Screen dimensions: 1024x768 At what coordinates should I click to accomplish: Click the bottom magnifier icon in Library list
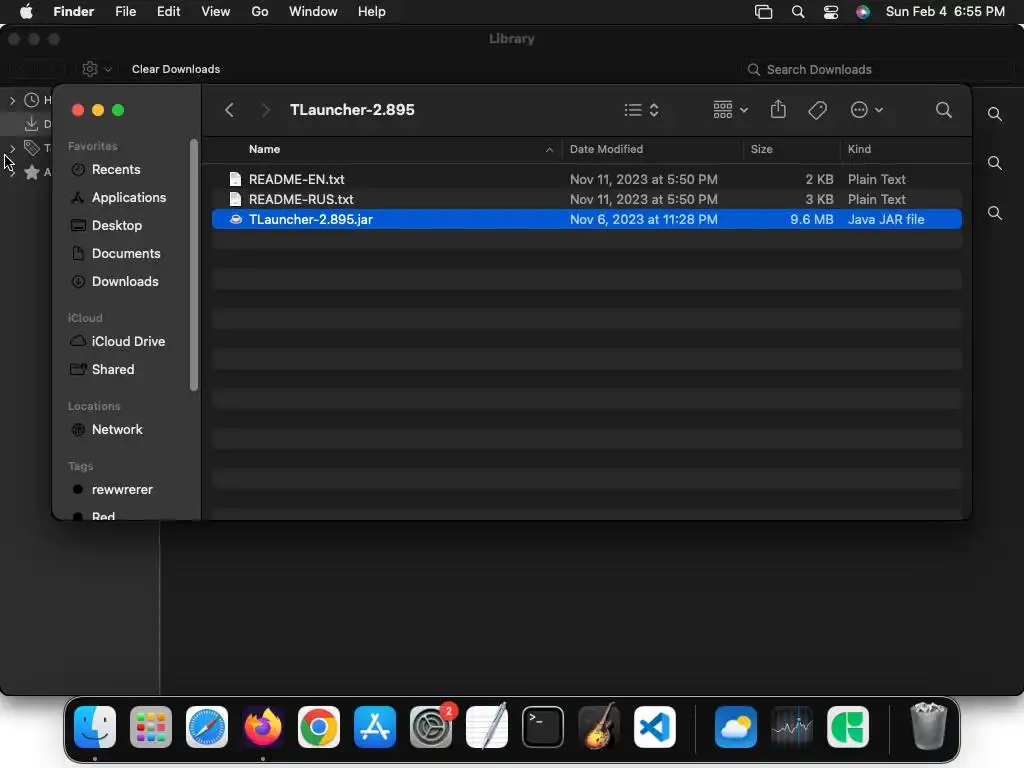[995, 213]
